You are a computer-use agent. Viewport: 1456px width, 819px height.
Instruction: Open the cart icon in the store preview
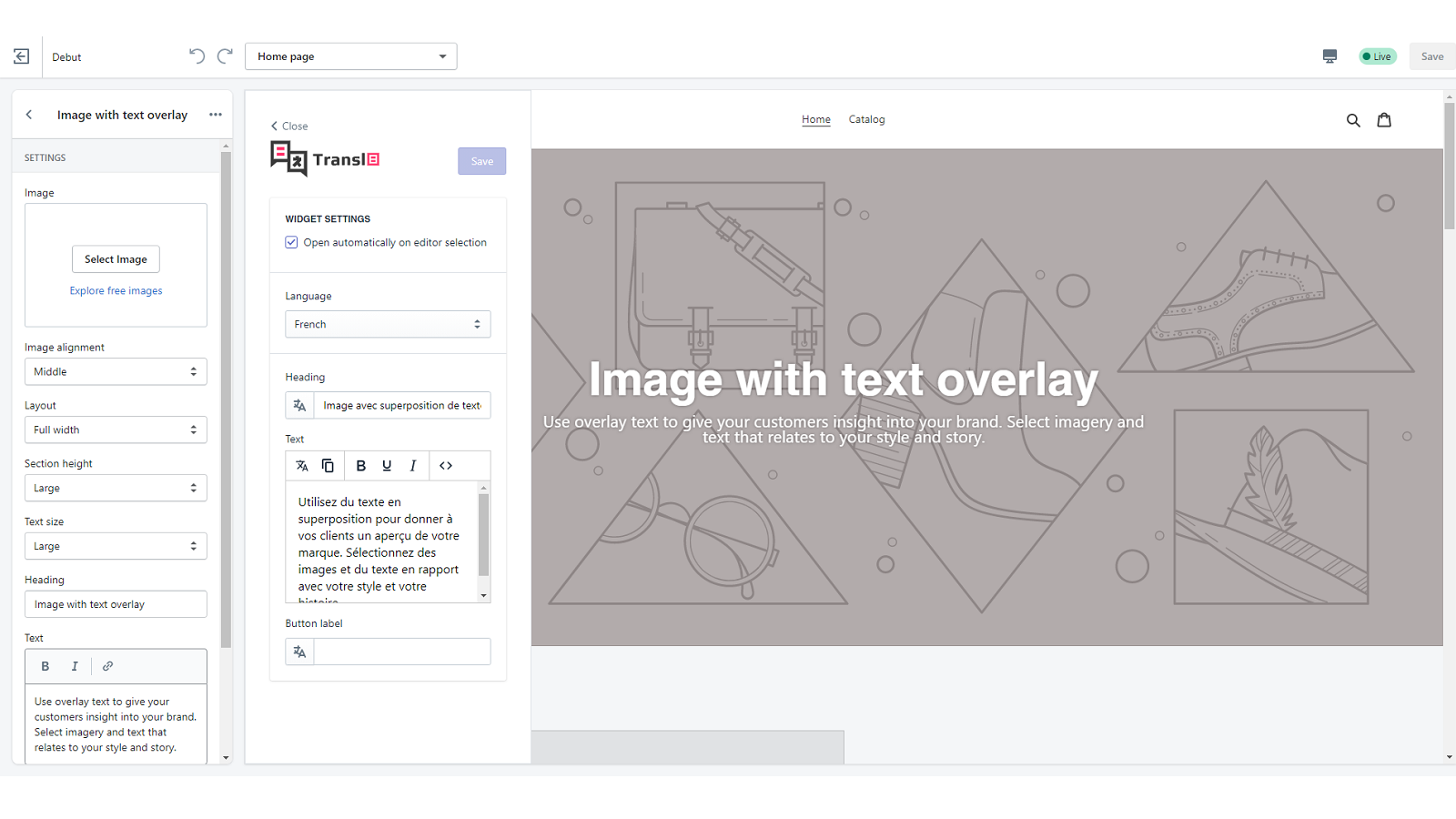point(1383,119)
